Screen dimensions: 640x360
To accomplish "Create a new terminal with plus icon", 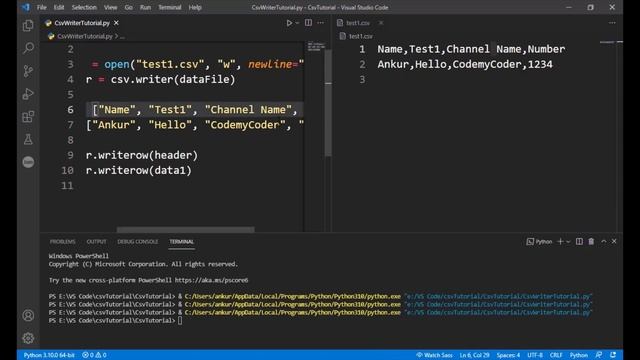I will [560, 242].
